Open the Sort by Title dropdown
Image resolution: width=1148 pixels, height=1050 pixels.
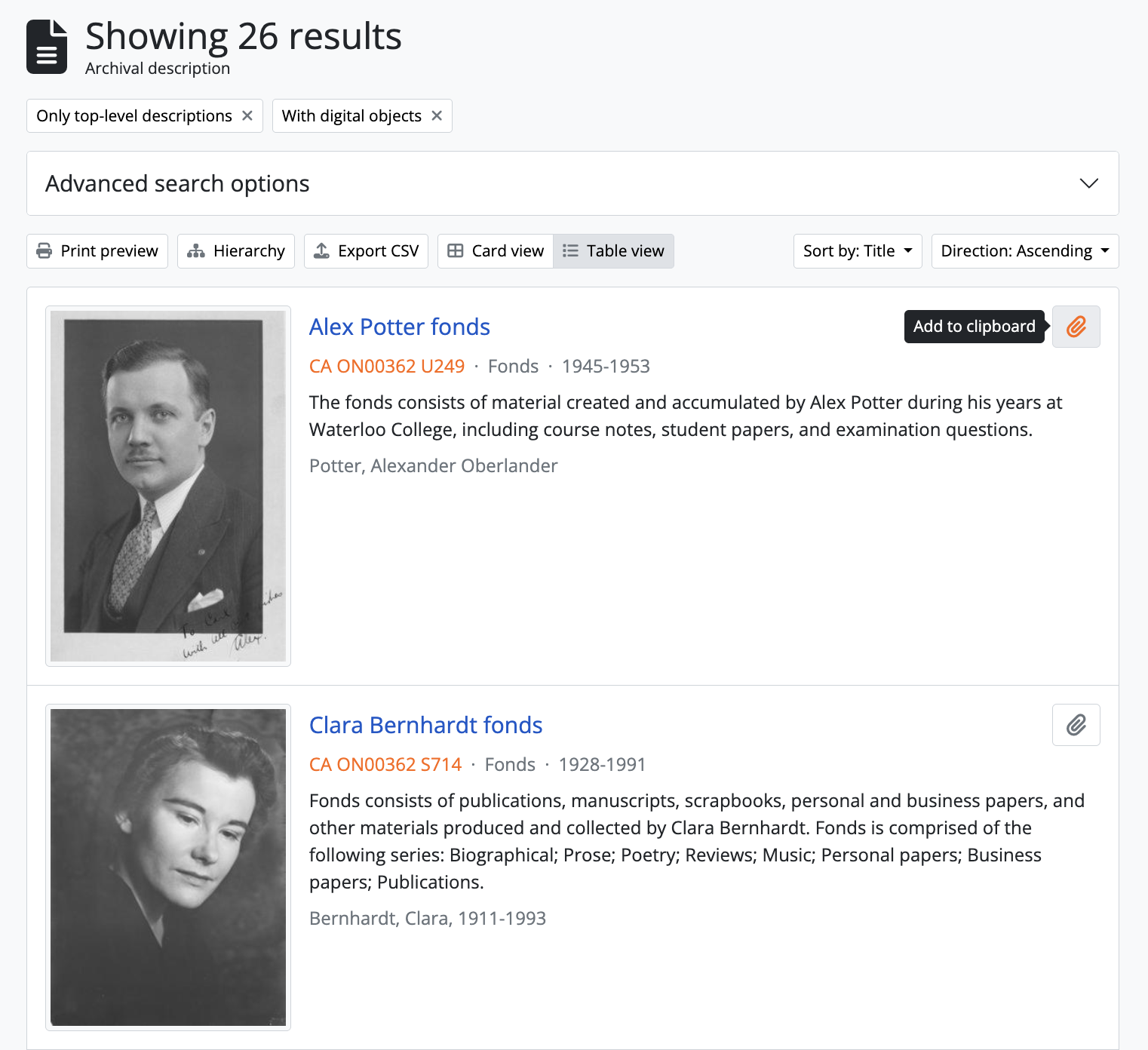[x=858, y=251]
